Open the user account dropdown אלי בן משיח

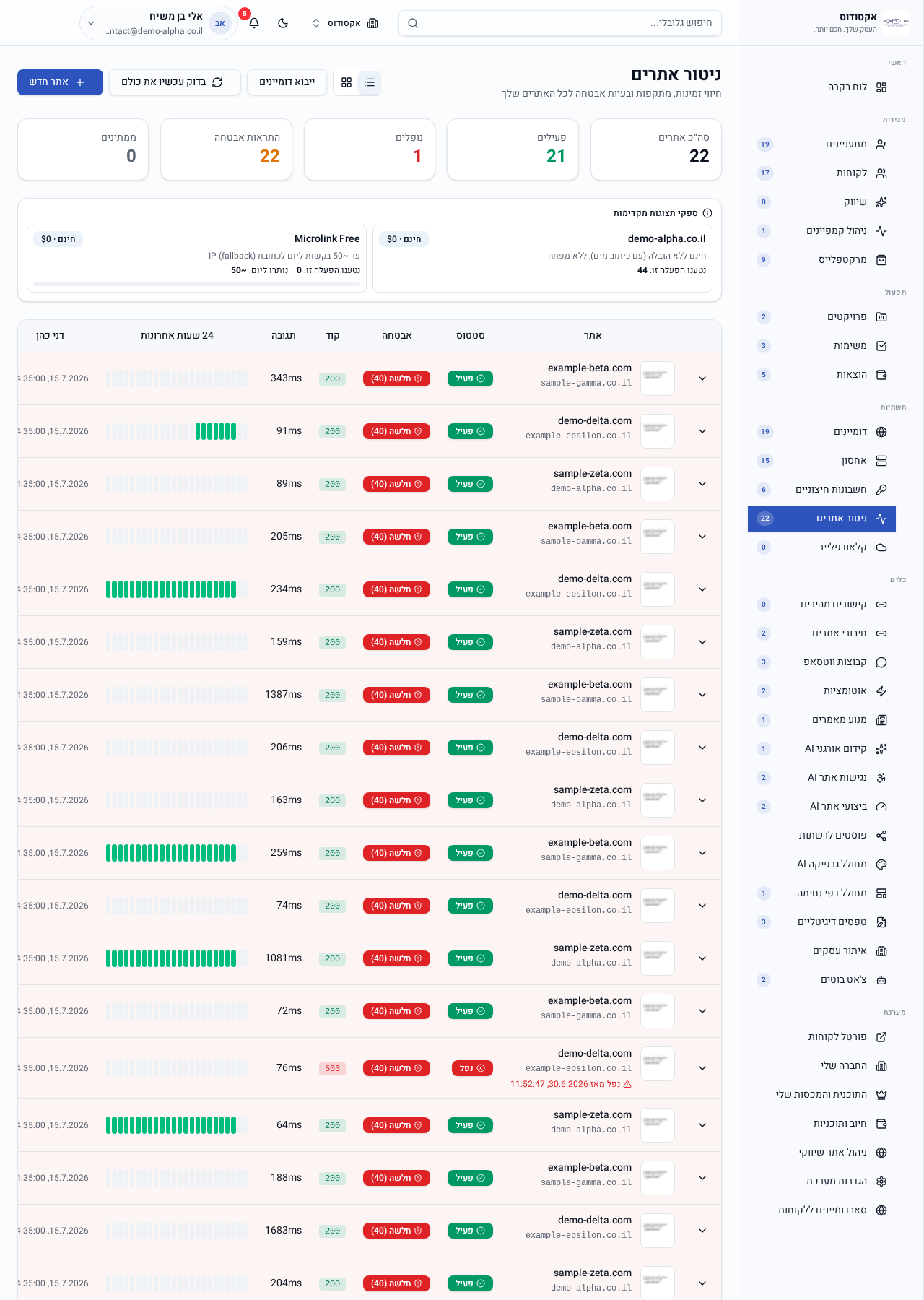[x=159, y=23]
